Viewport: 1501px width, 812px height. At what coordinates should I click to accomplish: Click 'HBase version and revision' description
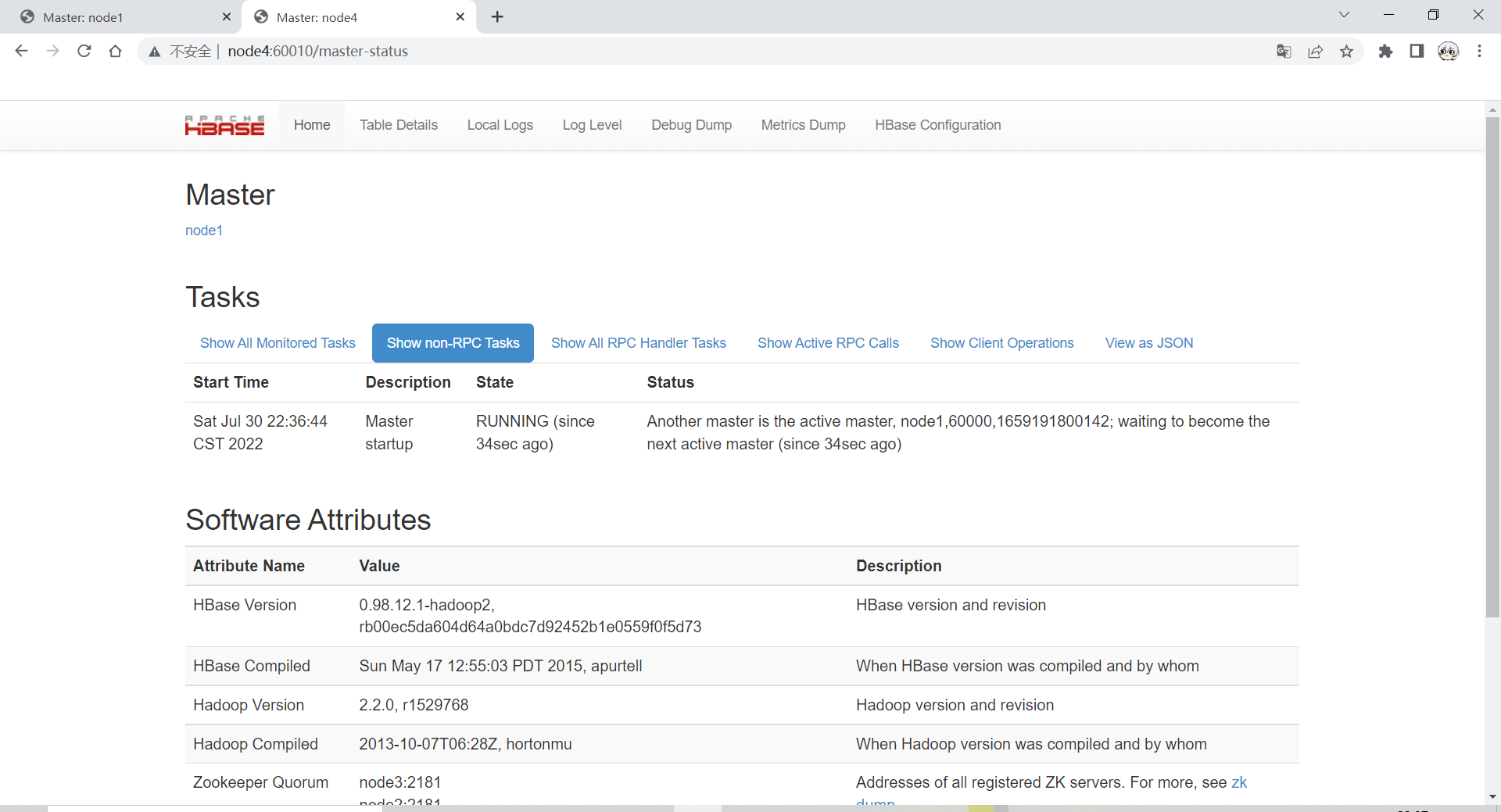951,605
